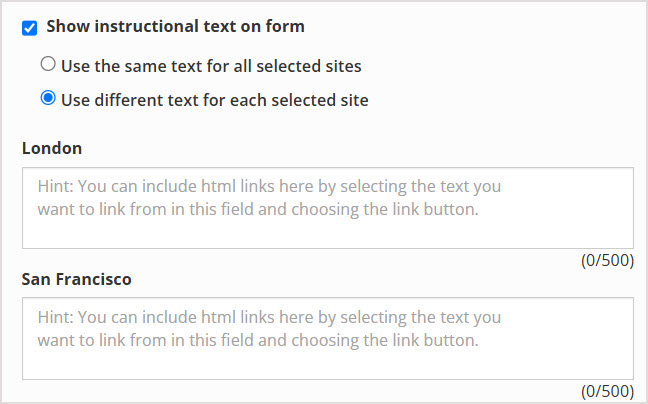The height and width of the screenshot is (404, 648).
Task: Click the word "Hint:" in the San Francisco field
Action: point(55,316)
